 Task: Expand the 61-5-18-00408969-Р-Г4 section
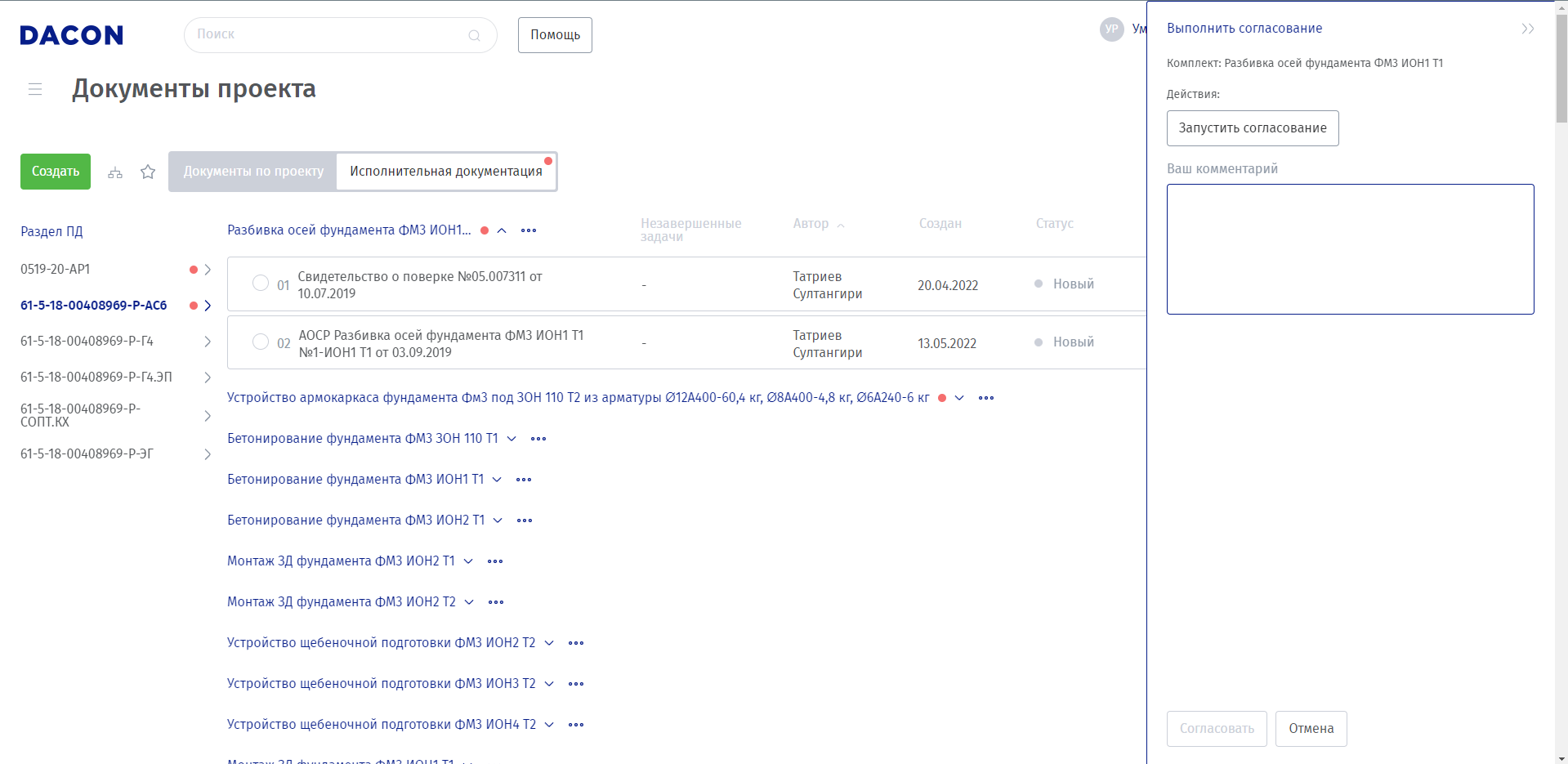pyautogui.click(x=208, y=342)
